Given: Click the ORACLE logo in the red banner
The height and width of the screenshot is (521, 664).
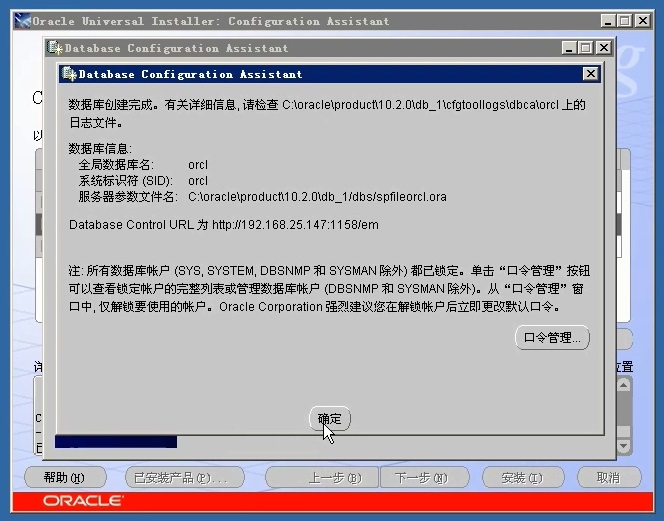Looking at the screenshot, I should pos(83,501).
